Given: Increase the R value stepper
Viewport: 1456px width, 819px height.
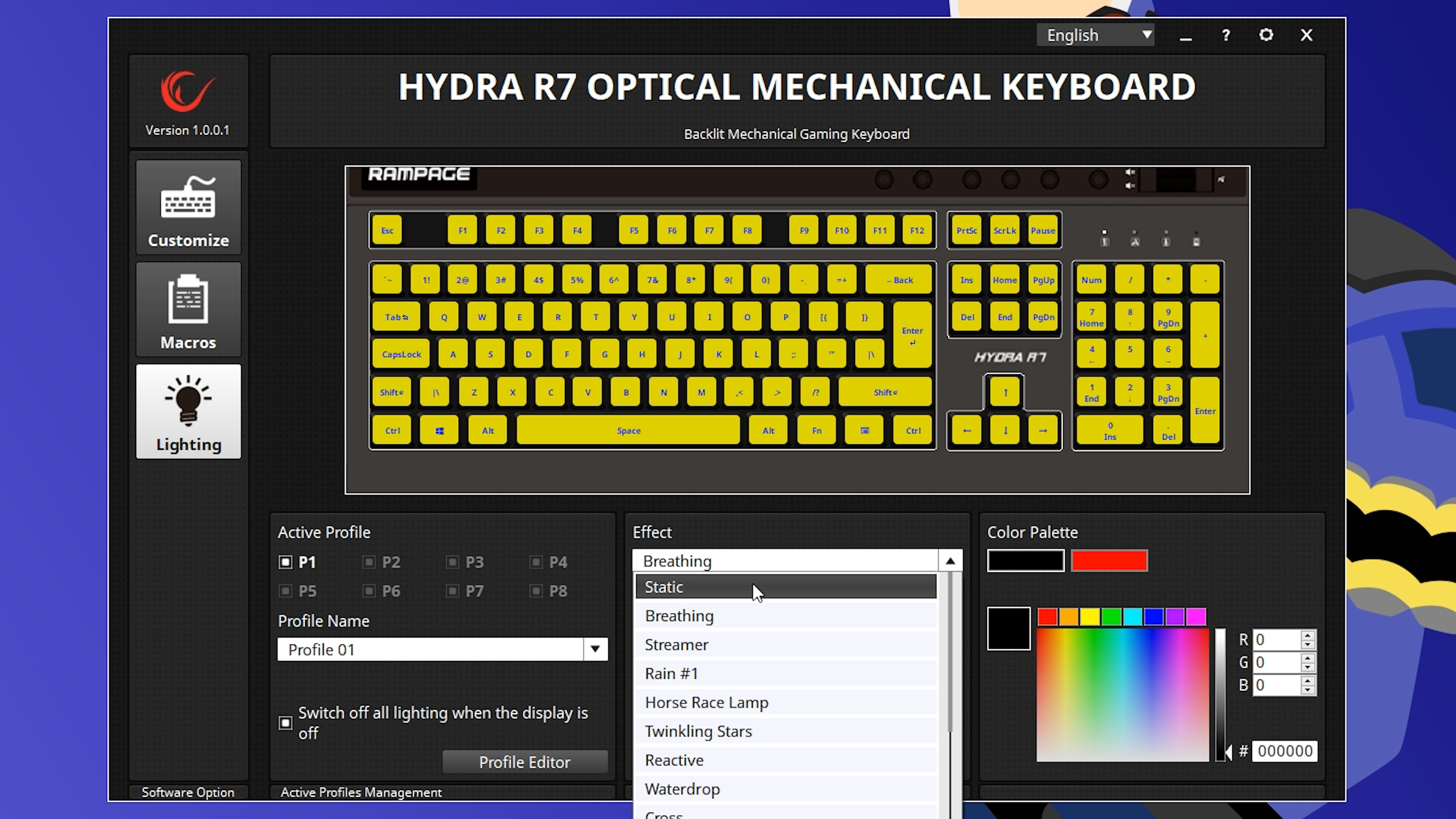Looking at the screenshot, I should [x=1307, y=635].
